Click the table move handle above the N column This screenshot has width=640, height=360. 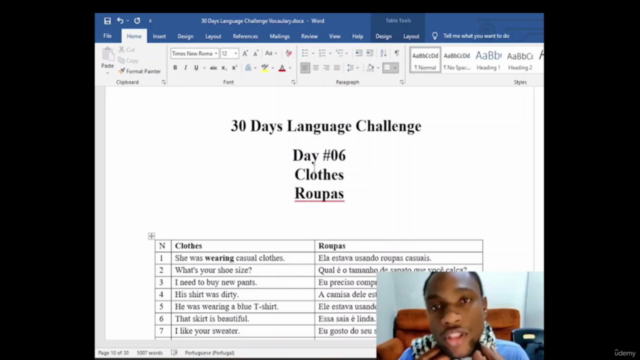(151, 236)
